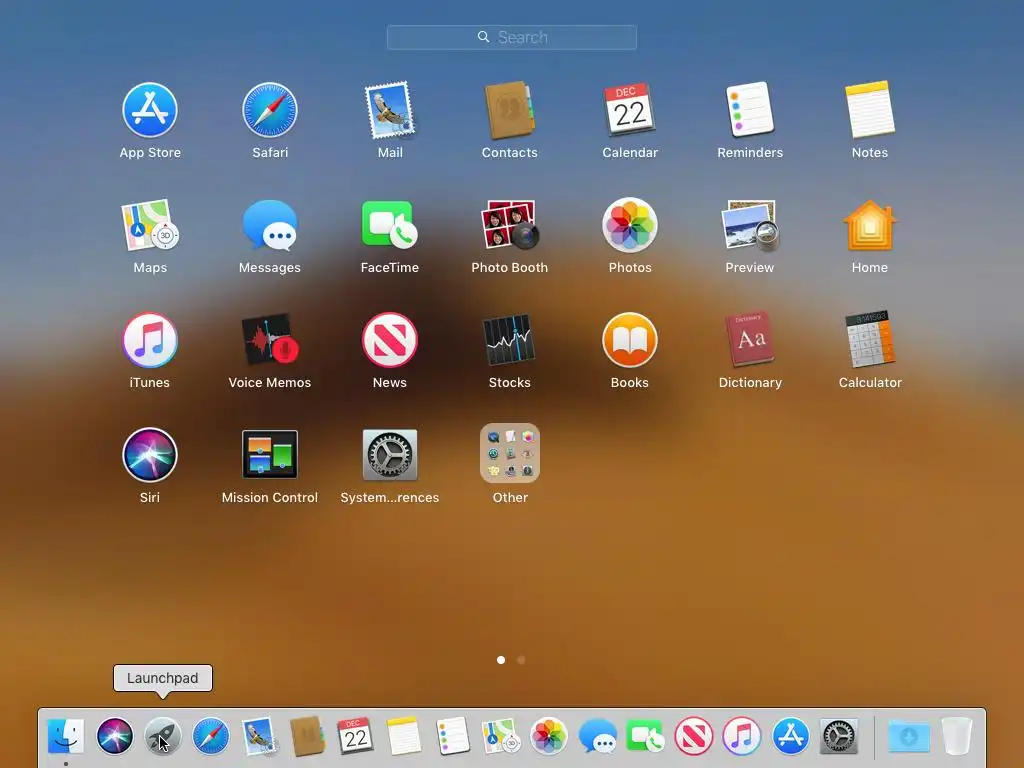Open System Preferences in Launchpad grid
The height and width of the screenshot is (768, 1024).
tap(390, 455)
